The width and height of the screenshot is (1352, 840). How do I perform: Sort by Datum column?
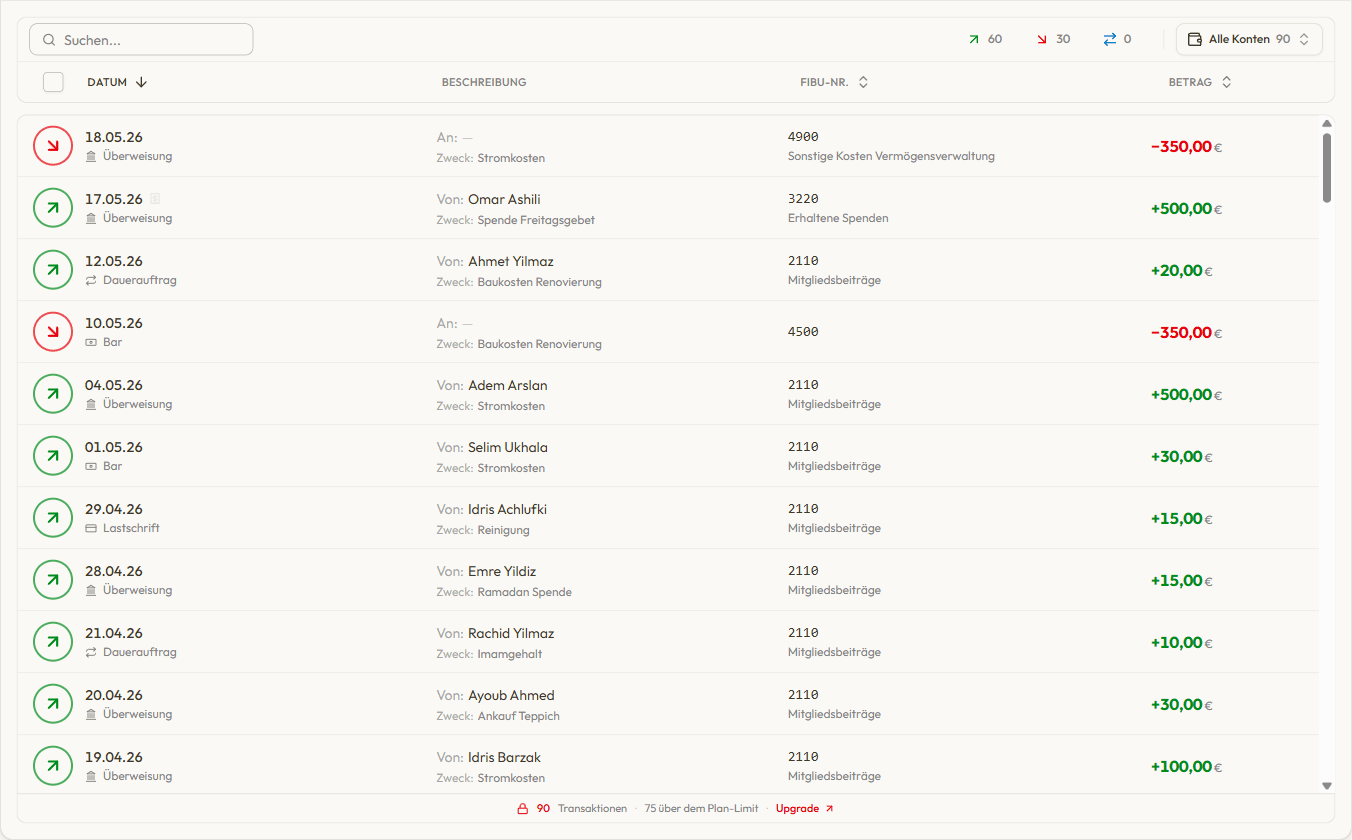tap(117, 82)
